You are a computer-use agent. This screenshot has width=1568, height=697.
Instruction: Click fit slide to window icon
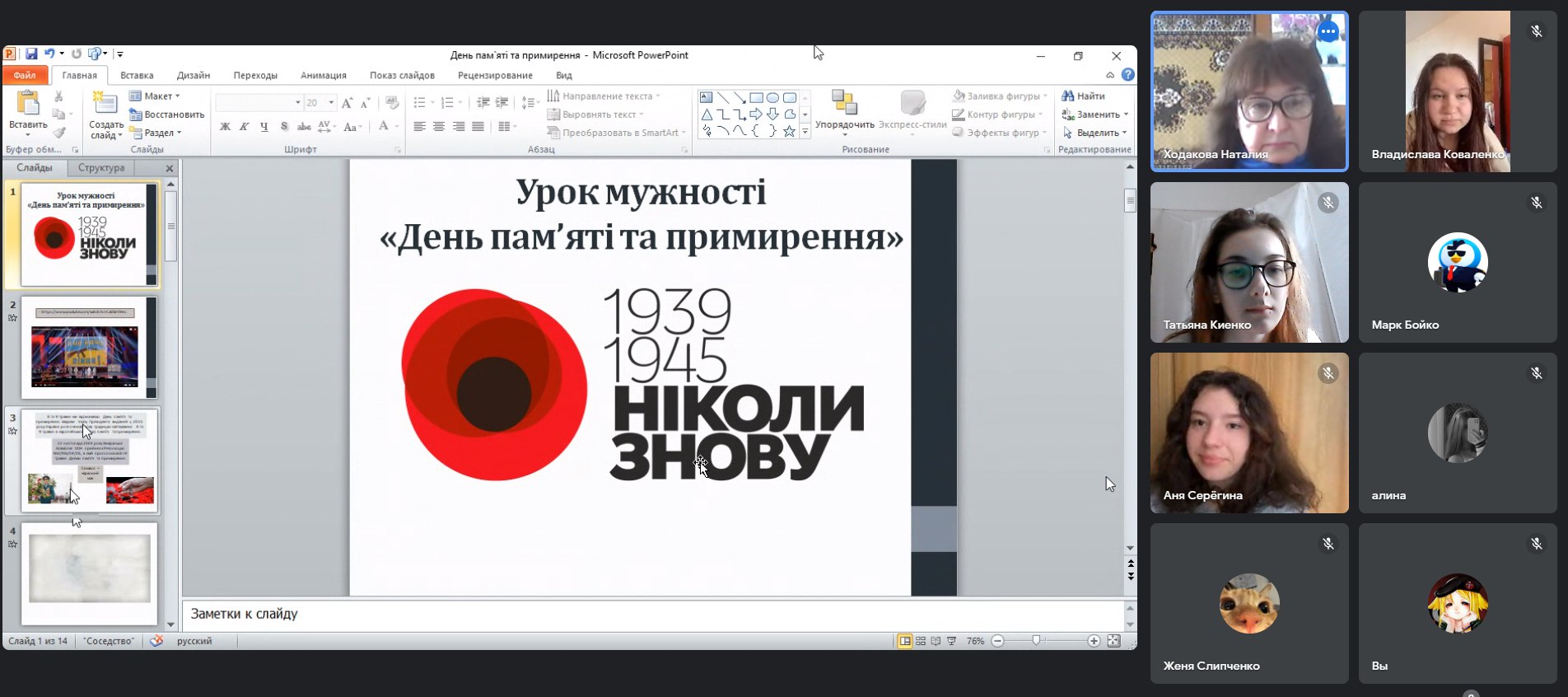pos(1113,641)
